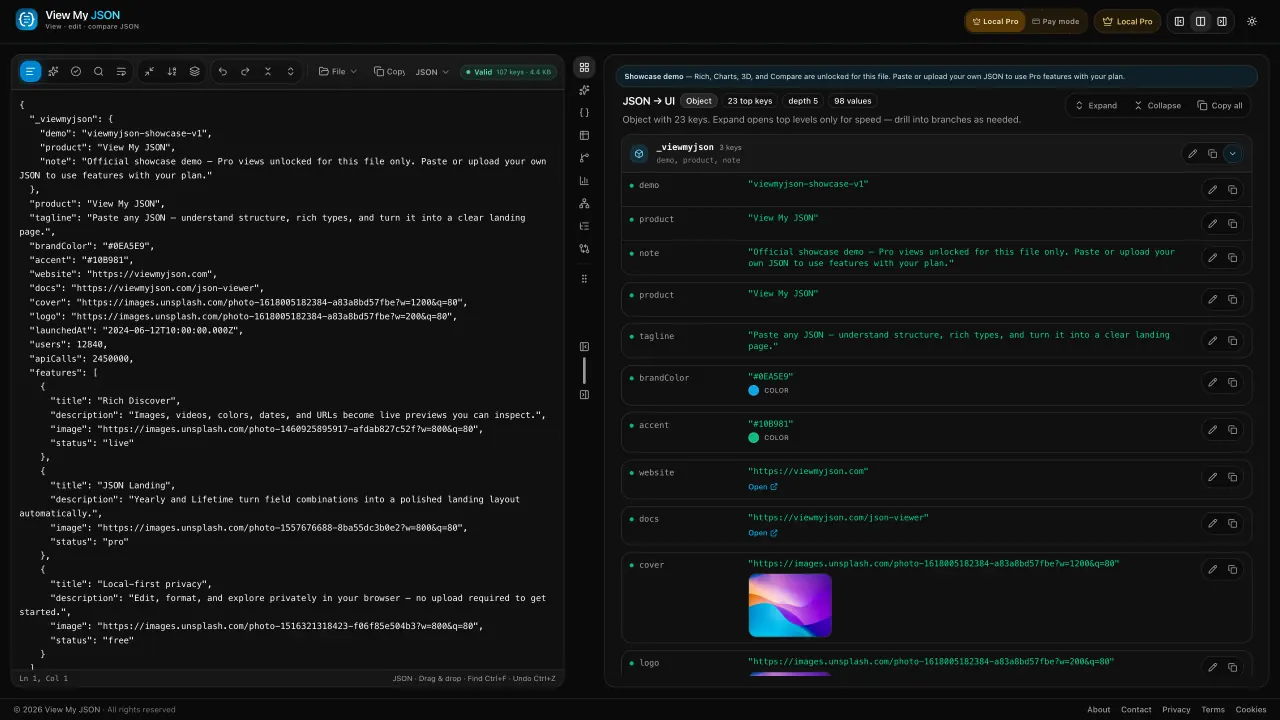Viewport: 1280px width, 720px height.
Task: Open the search tool in editor toolbar
Action: click(98, 71)
